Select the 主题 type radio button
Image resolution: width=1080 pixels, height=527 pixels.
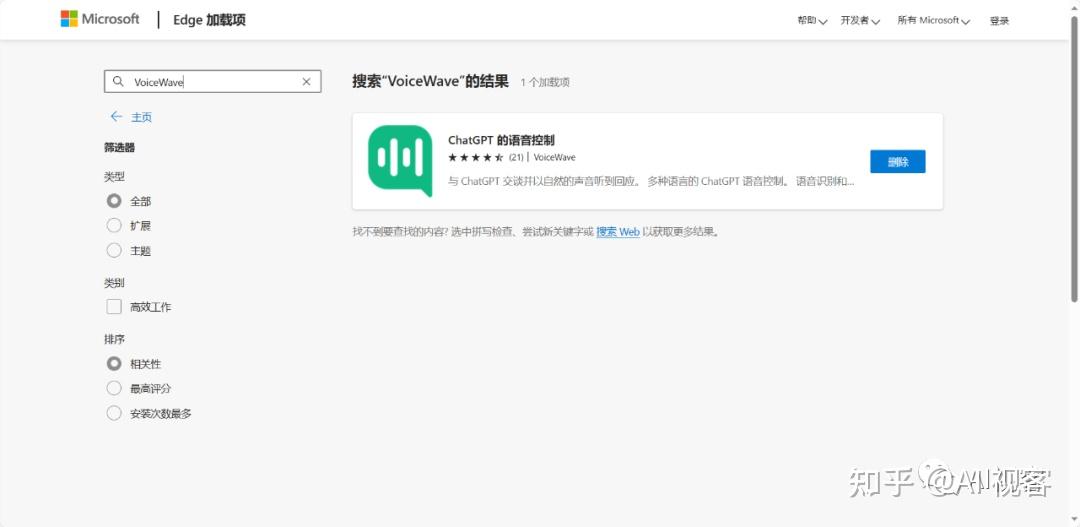click(x=114, y=251)
